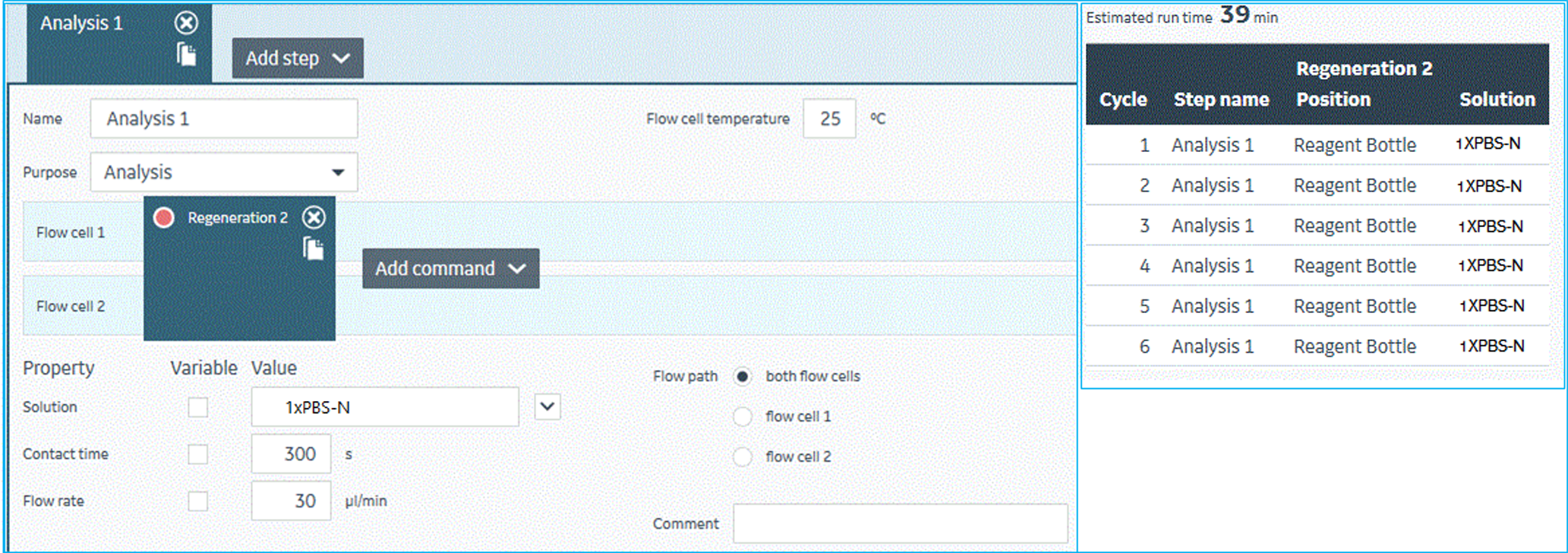Expand the Solution chevron dropdown
This screenshot has height=553, width=1568.
tap(547, 407)
